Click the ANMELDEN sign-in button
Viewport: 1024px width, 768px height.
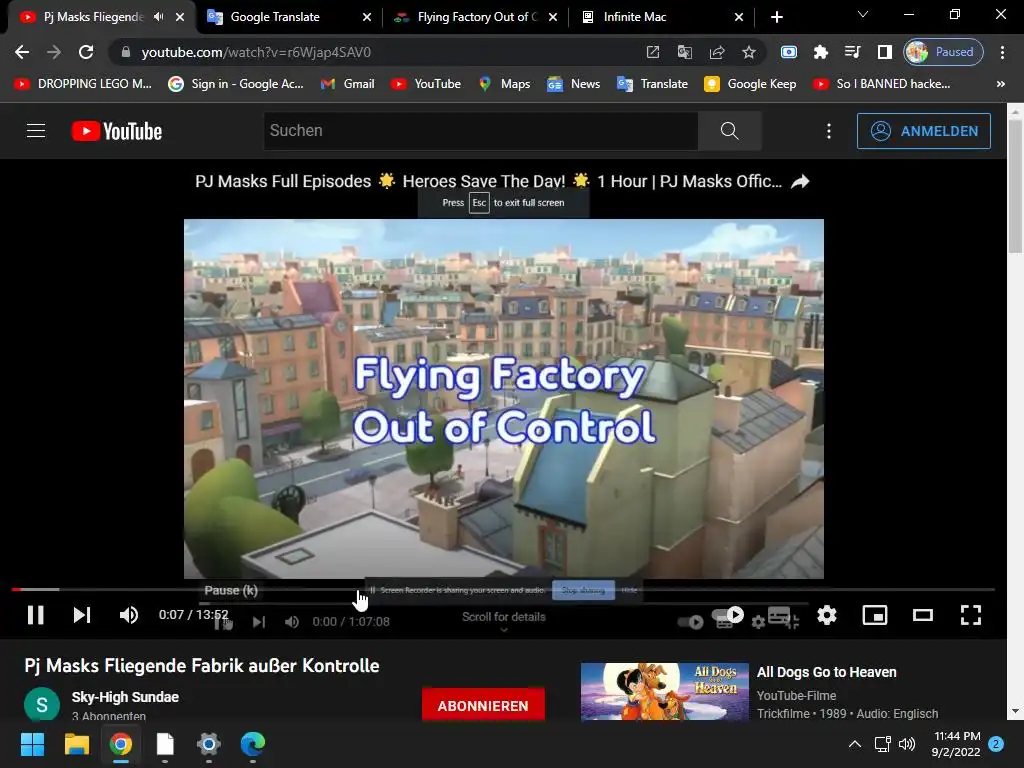click(x=923, y=131)
